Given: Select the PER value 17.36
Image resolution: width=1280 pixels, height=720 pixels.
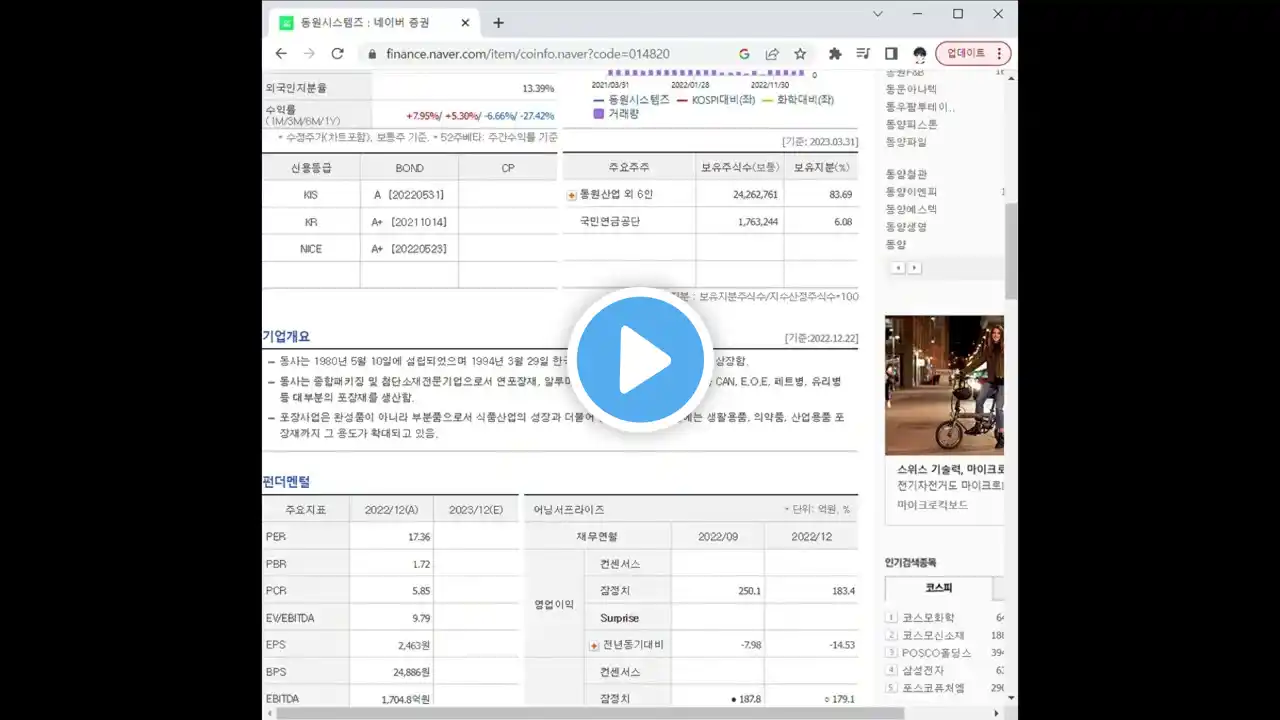Looking at the screenshot, I should [420, 537].
